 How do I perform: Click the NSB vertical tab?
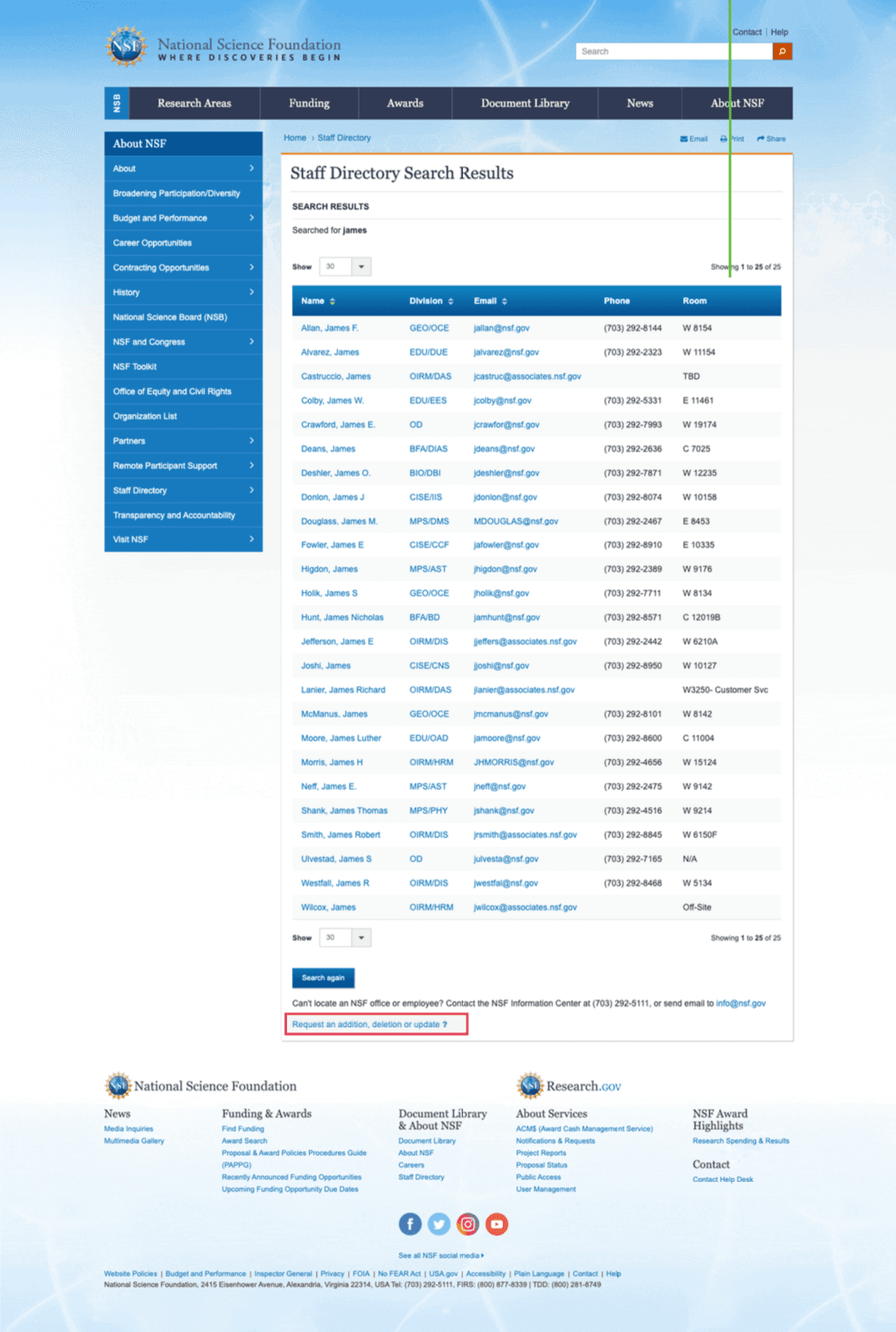coord(116,103)
